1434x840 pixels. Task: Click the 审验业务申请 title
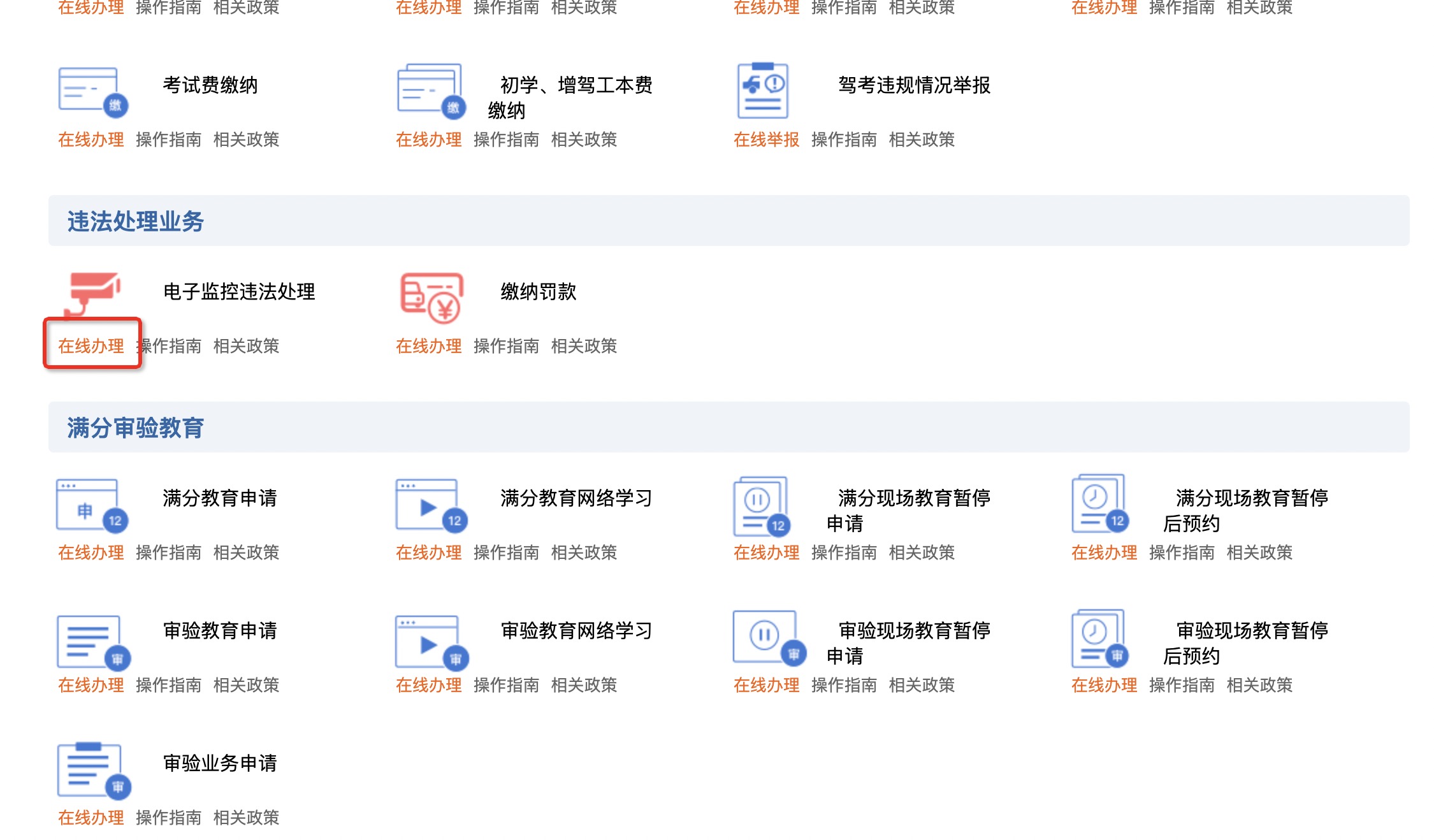220,763
